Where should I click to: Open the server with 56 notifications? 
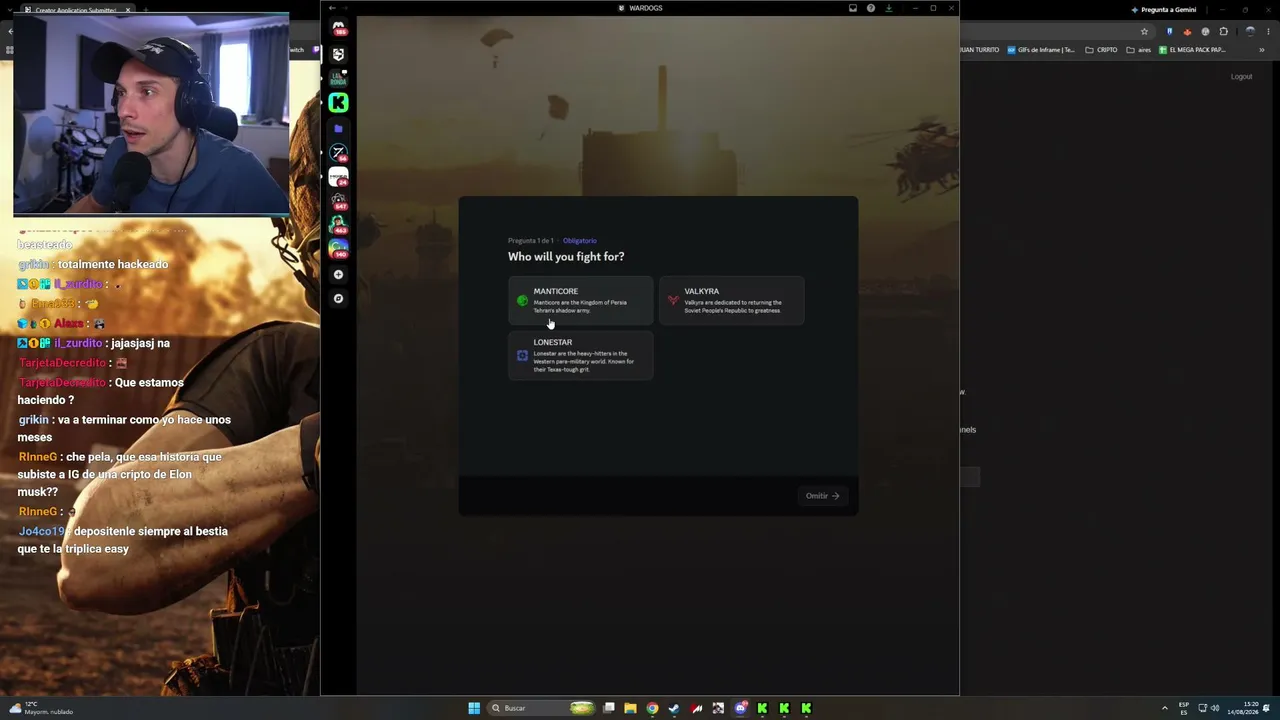coord(339,153)
